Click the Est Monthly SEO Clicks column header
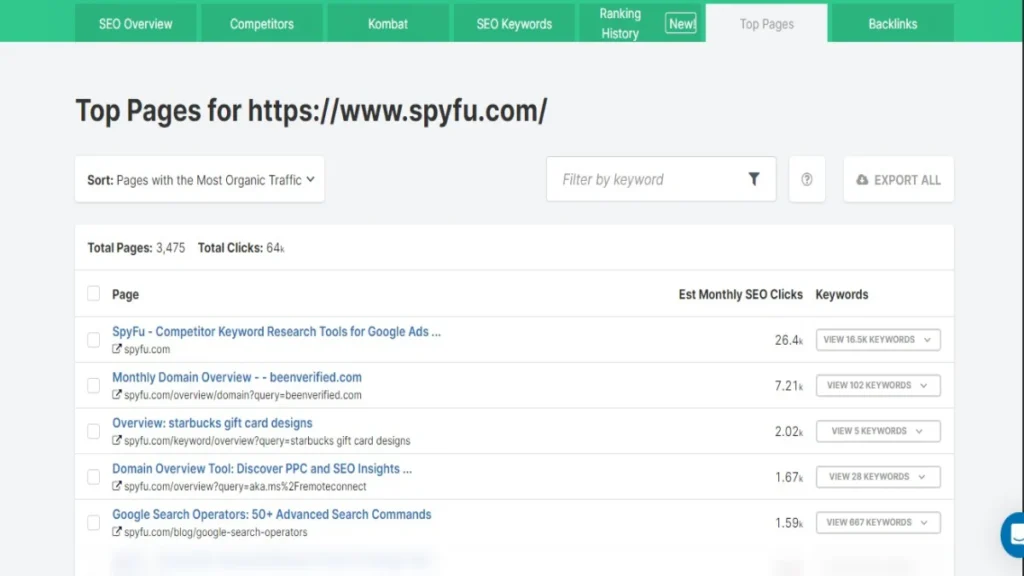 [741, 295]
